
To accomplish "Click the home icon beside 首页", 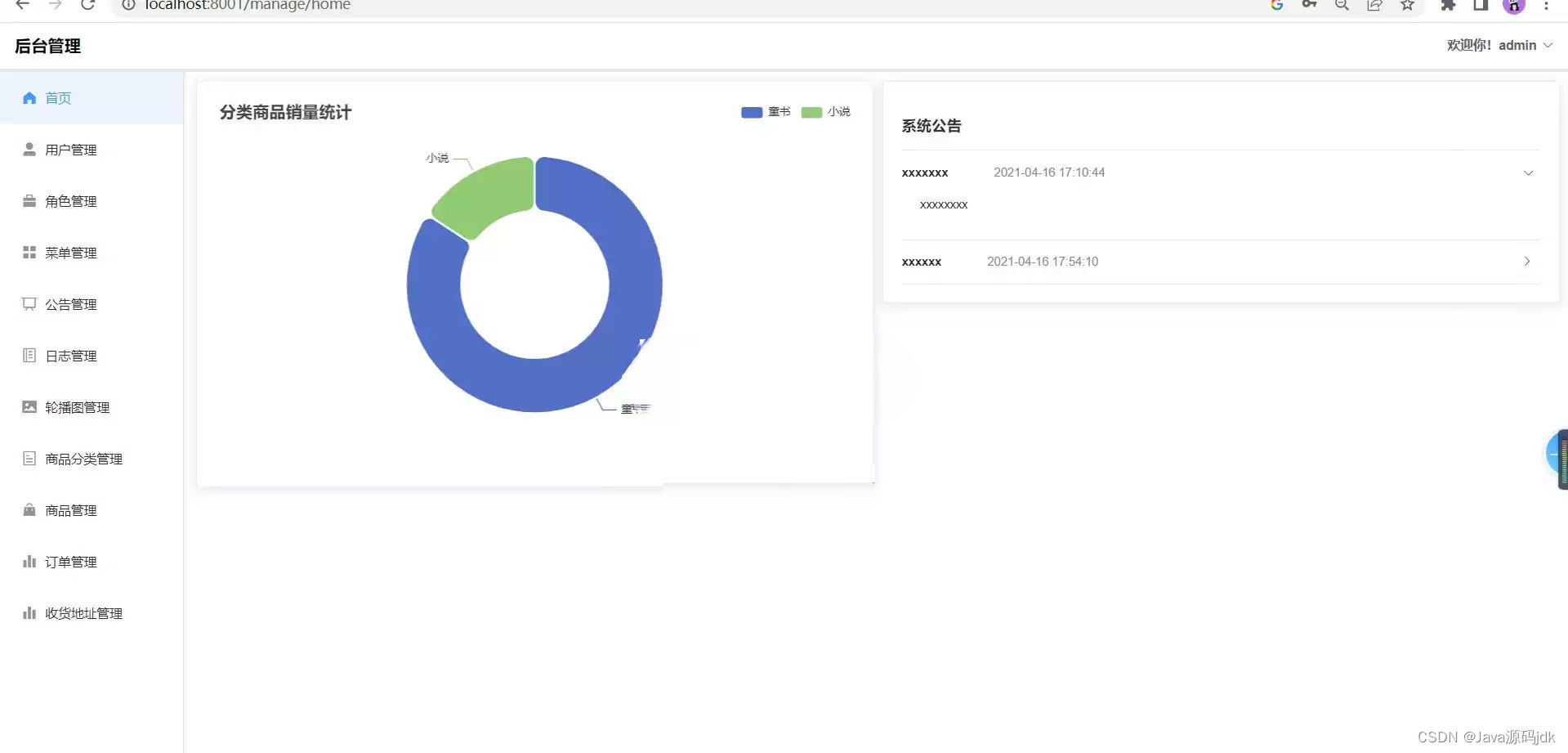I will pos(29,98).
